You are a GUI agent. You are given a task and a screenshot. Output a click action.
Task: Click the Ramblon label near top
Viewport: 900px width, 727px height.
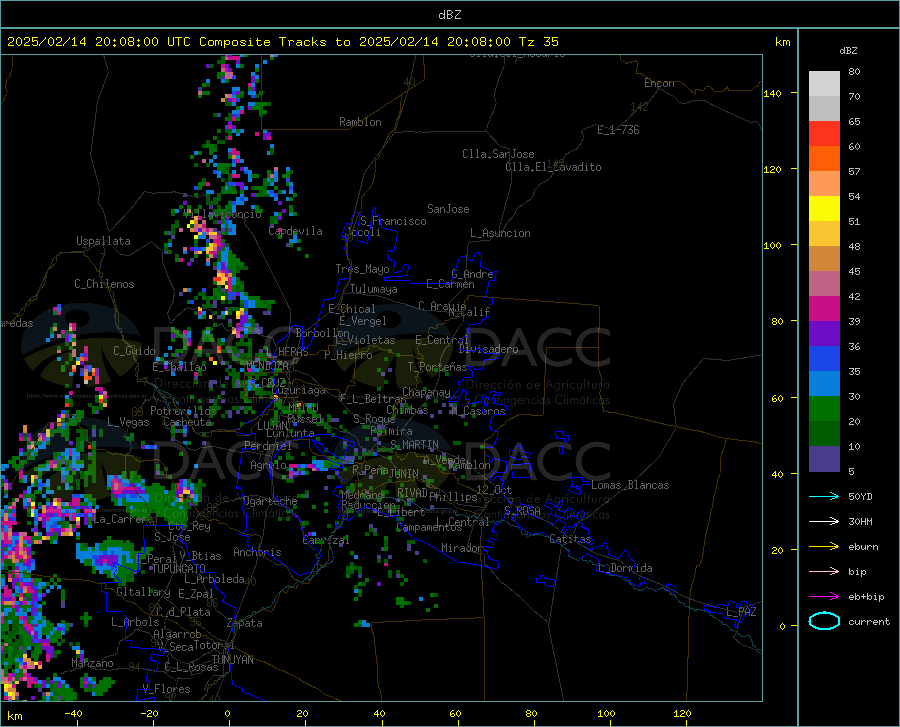360,122
